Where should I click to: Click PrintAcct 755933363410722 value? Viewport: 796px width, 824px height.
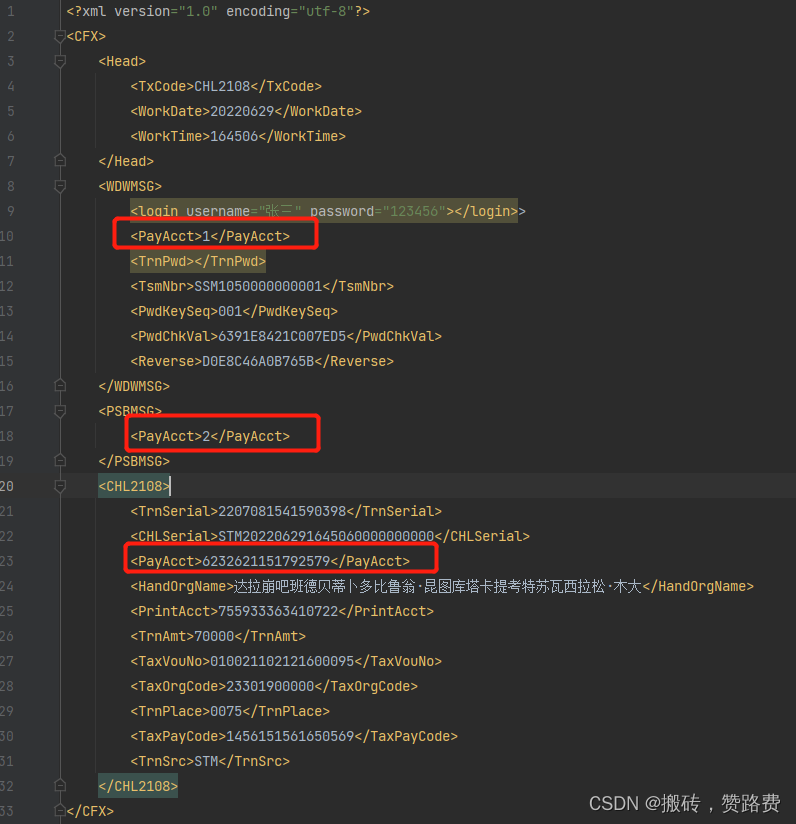point(278,611)
